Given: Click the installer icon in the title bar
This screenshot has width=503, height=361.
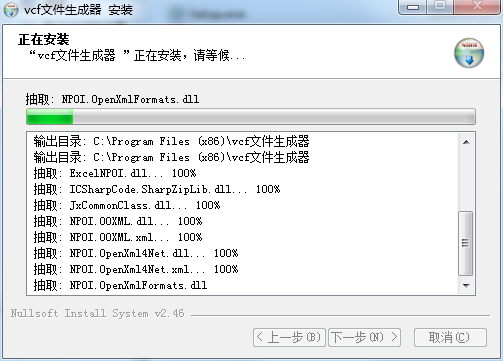Looking at the screenshot, I should point(11,10).
